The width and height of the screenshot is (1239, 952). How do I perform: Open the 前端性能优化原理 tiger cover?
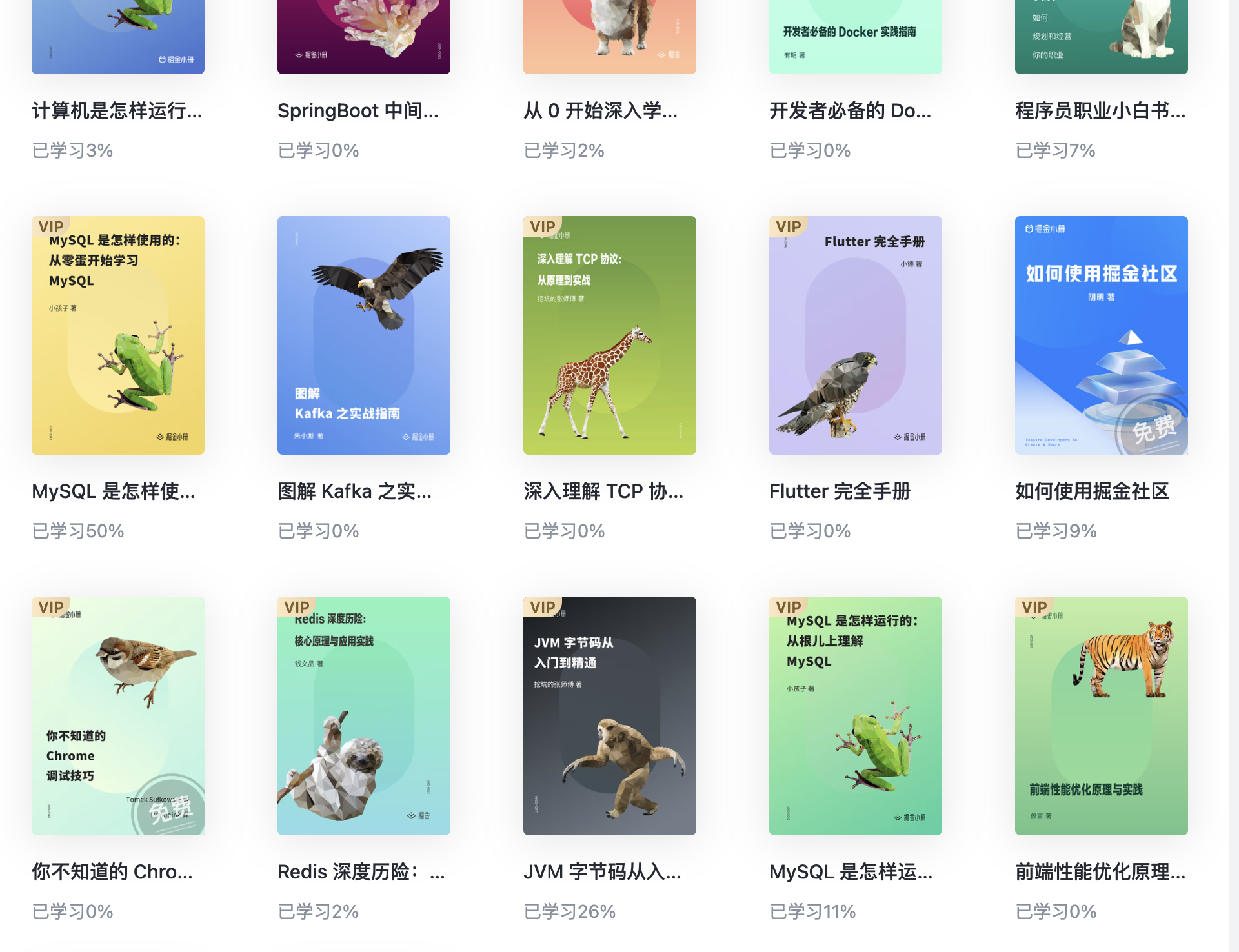point(1102,716)
